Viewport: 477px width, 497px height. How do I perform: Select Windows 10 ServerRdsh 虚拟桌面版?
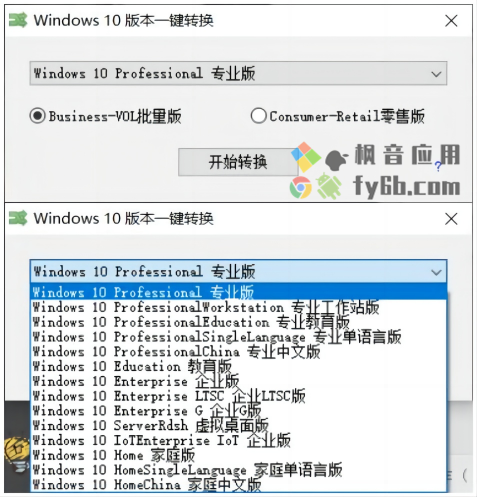coord(238,425)
